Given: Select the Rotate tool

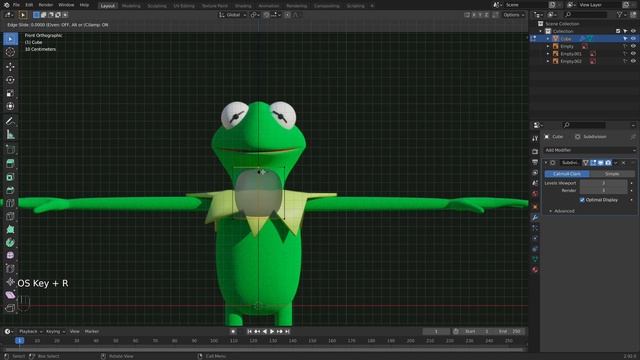Looking at the screenshot, I should click(10, 80).
